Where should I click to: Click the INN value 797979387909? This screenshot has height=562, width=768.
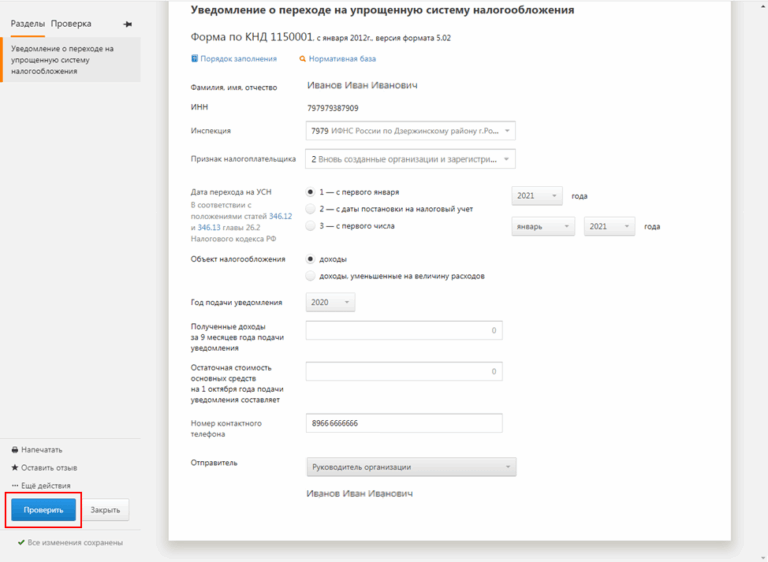[x=333, y=108]
